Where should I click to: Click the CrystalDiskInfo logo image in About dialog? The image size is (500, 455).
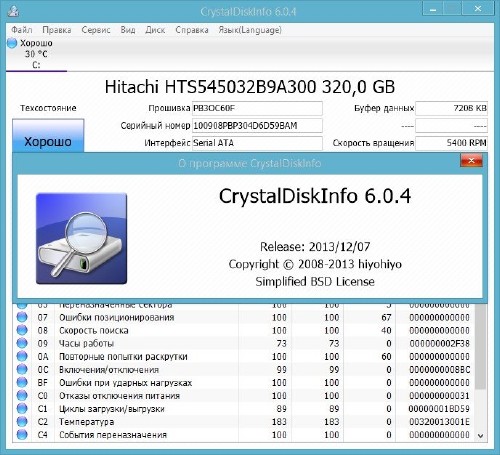(81, 239)
